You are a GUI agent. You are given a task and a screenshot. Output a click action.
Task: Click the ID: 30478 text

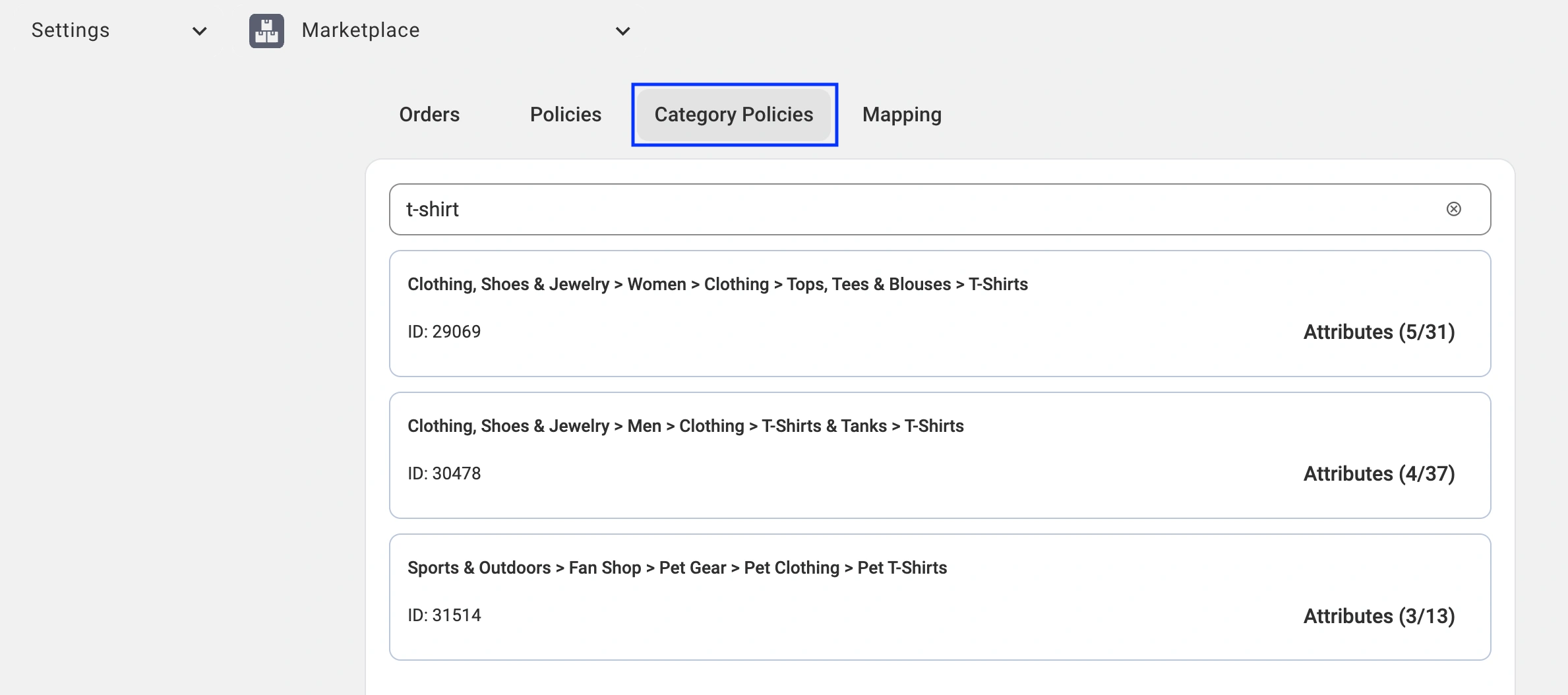point(444,473)
